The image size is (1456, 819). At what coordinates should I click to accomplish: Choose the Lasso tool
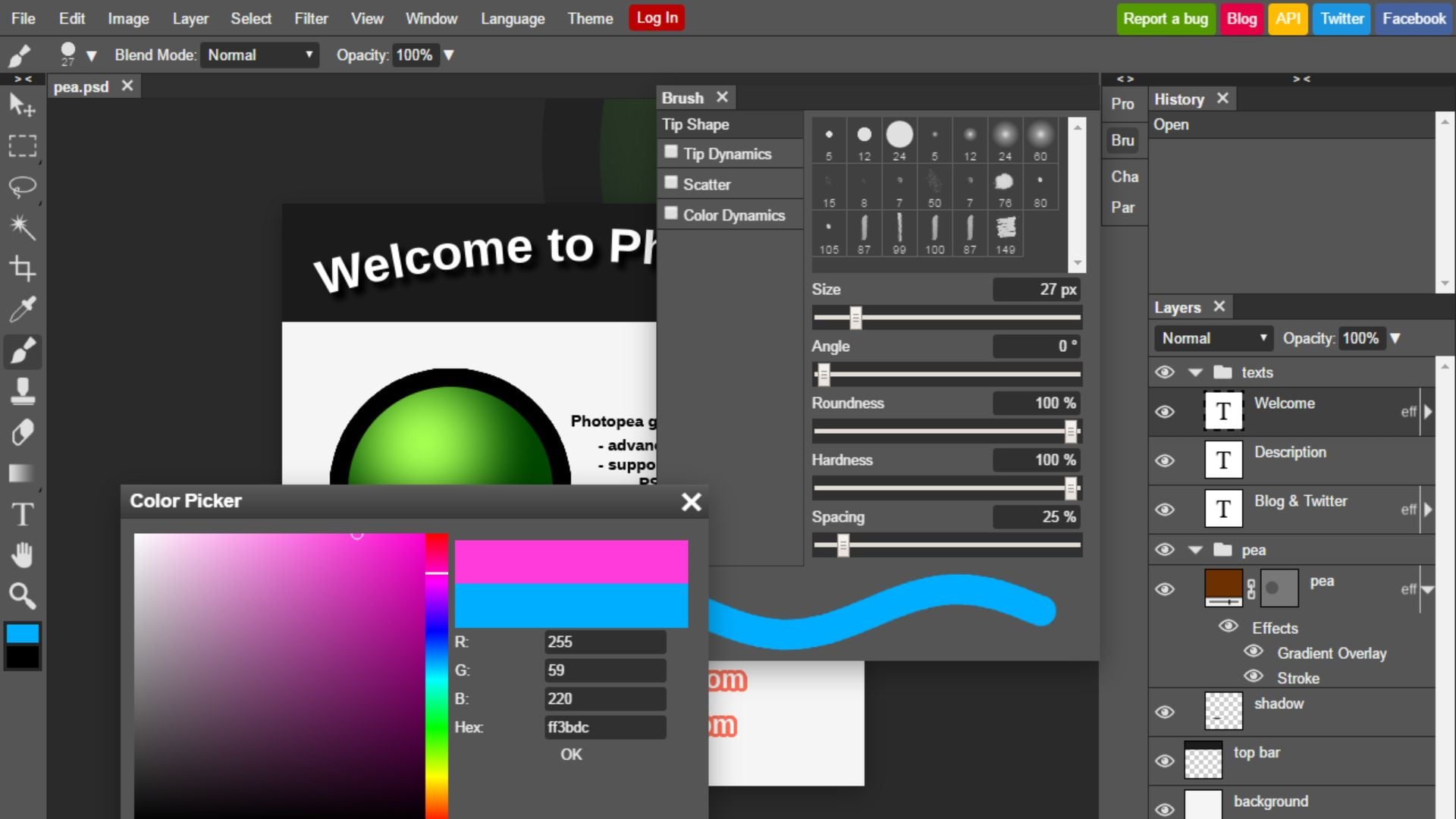tap(22, 186)
